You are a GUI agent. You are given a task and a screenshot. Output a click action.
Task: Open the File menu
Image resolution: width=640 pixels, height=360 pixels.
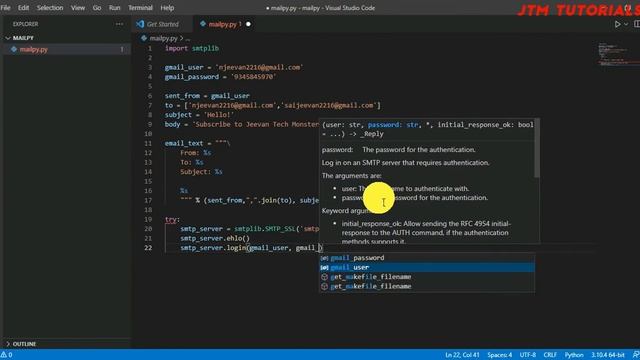pyautogui.click(x=6, y=8)
